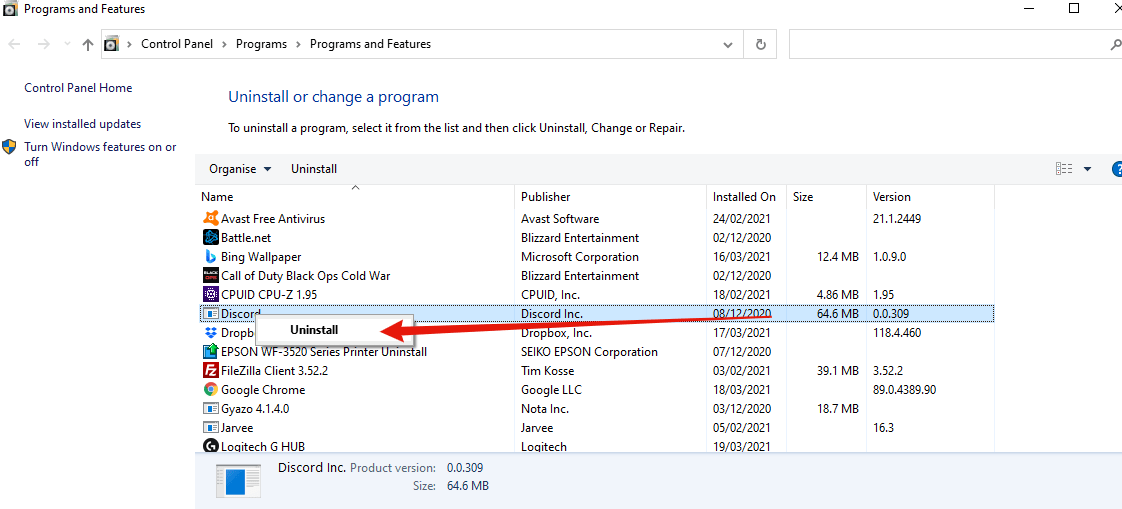Click Avast version 21.1.2449 cell
This screenshot has height=509, width=1122.
pos(897,218)
